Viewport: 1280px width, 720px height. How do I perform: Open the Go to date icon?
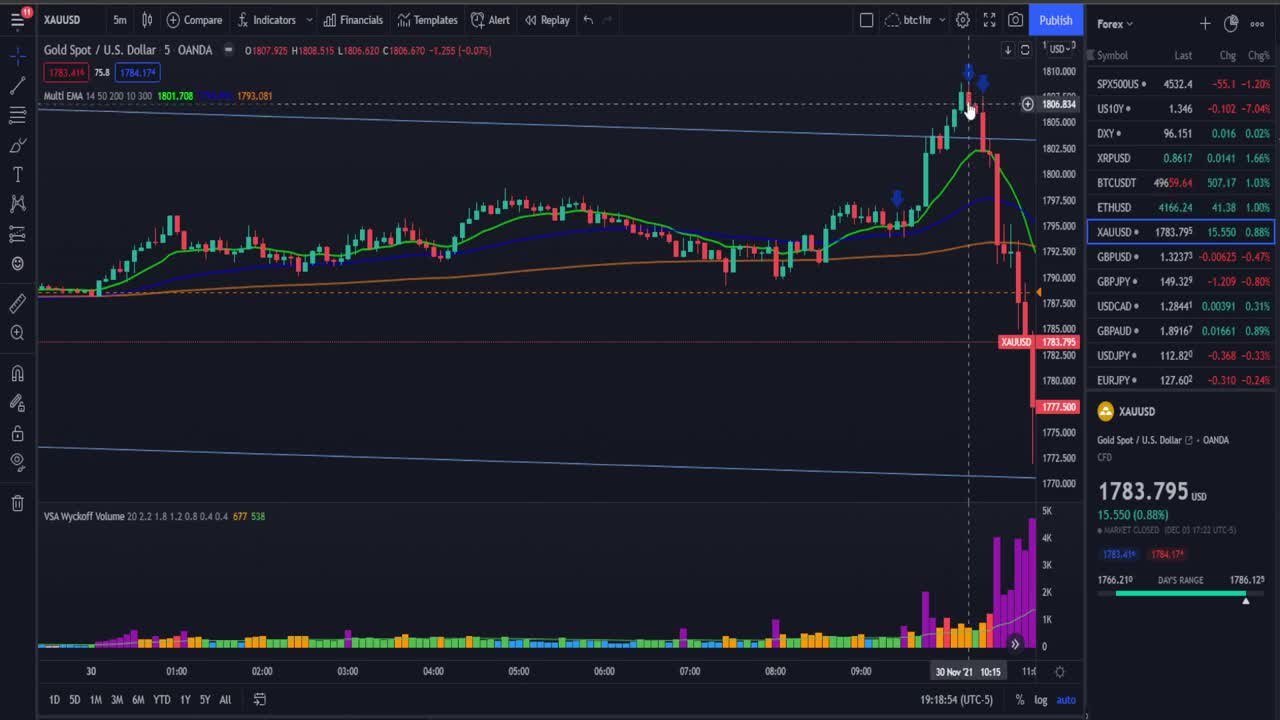[x=259, y=700]
